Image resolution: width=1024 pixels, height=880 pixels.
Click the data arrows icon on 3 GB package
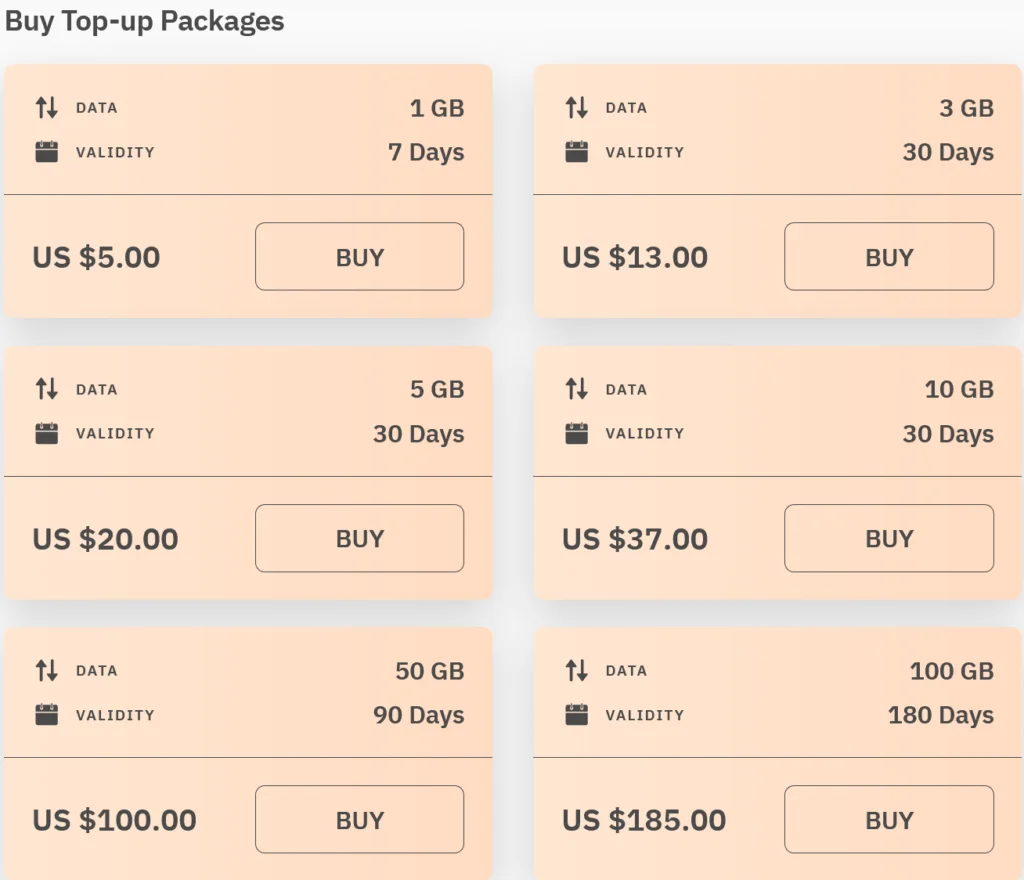tap(576, 108)
